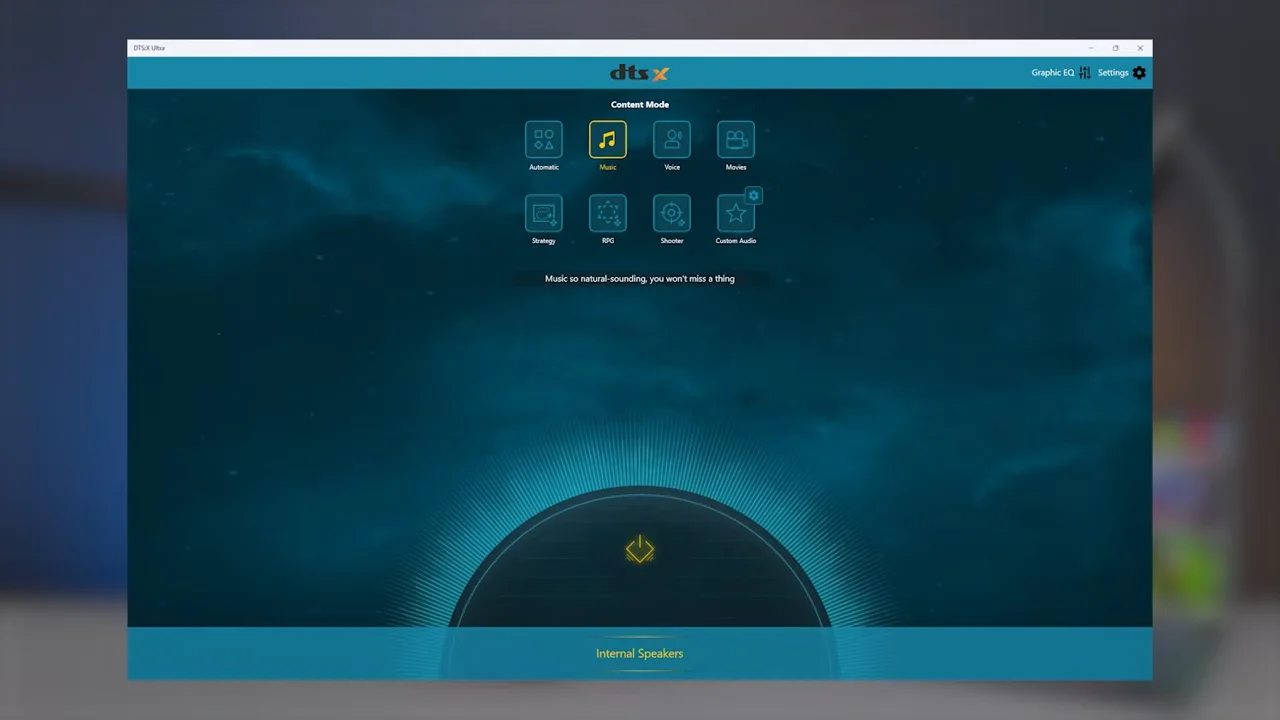Pick the RPG mode icon
The width and height of the screenshot is (1280, 720).
(x=608, y=213)
